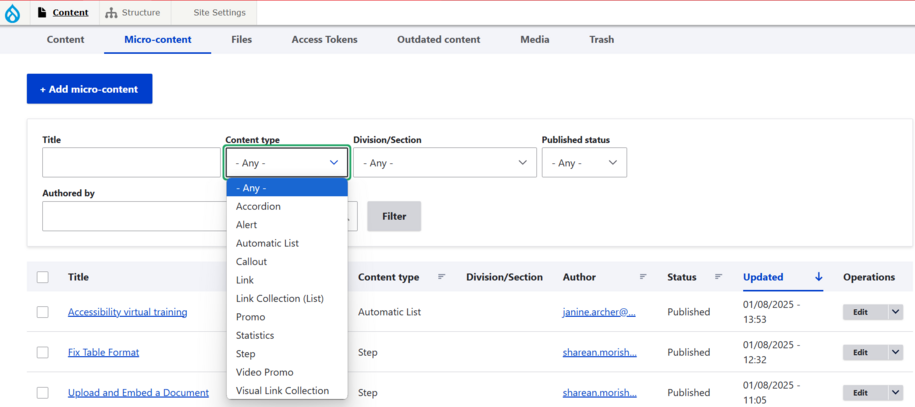Click into the Title filter field

click(x=130, y=163)
